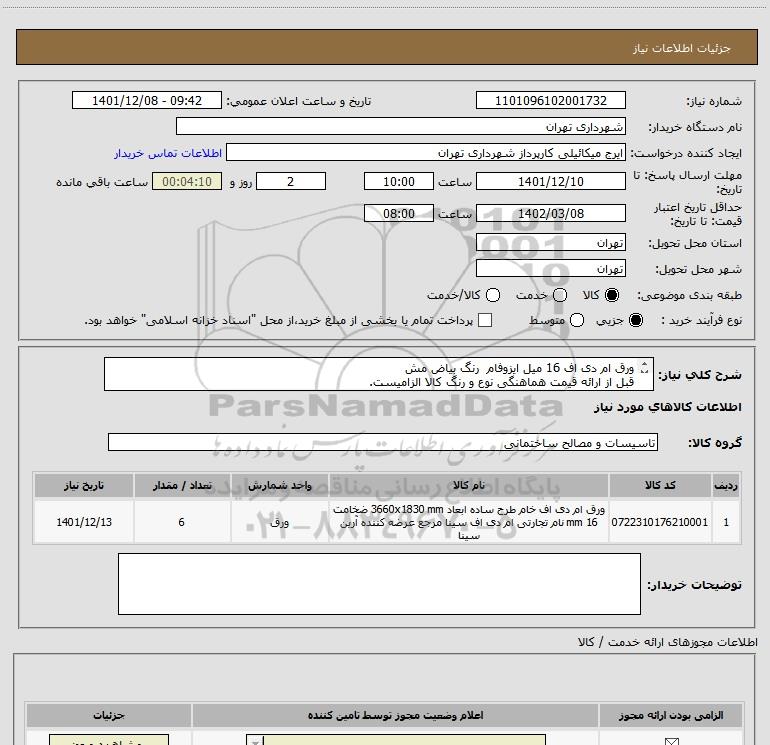Image resolution: width=770 pixels, height=745 pixels.
Task: Click the استان محل تحویل field
Action: click(550, 242)
